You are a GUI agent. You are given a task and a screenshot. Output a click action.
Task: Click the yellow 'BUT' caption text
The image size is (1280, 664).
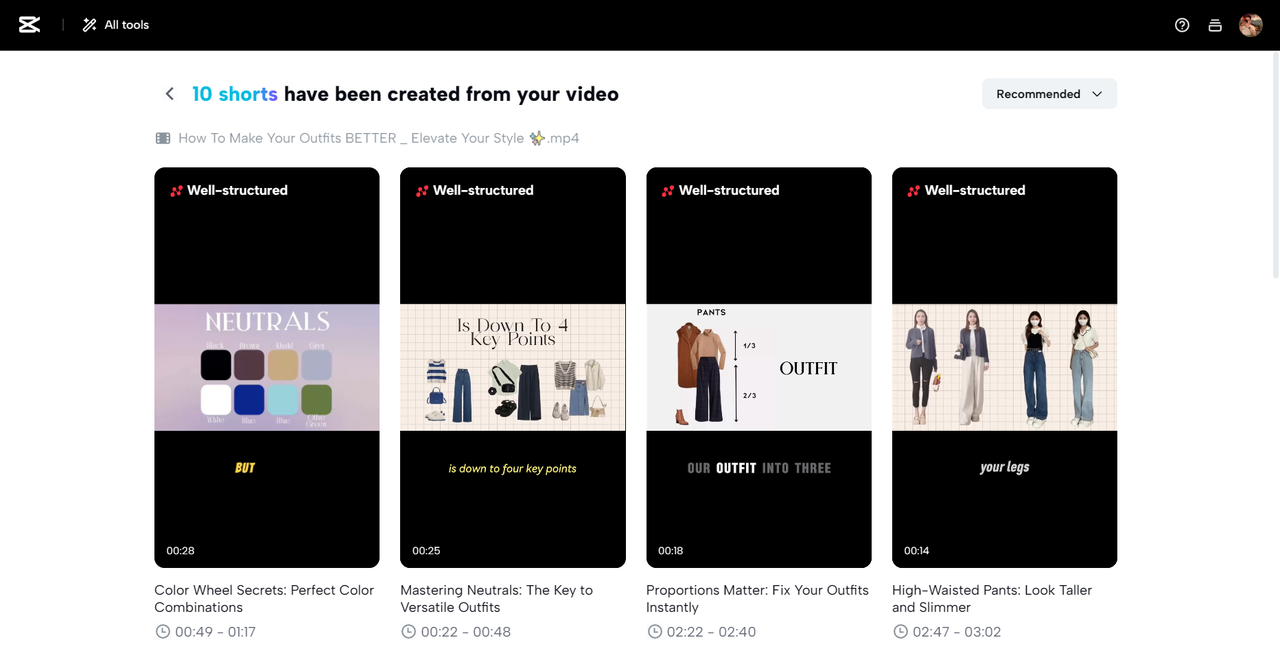(245, 467)
